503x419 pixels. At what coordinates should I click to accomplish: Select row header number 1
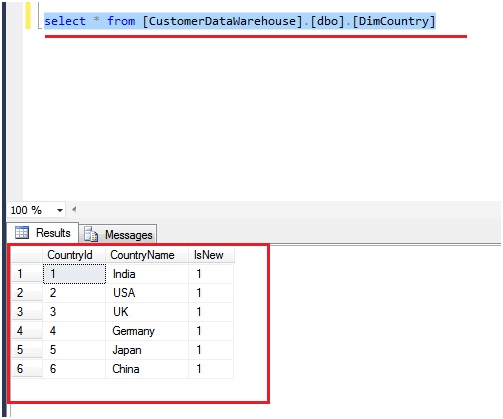pos(27,274)
